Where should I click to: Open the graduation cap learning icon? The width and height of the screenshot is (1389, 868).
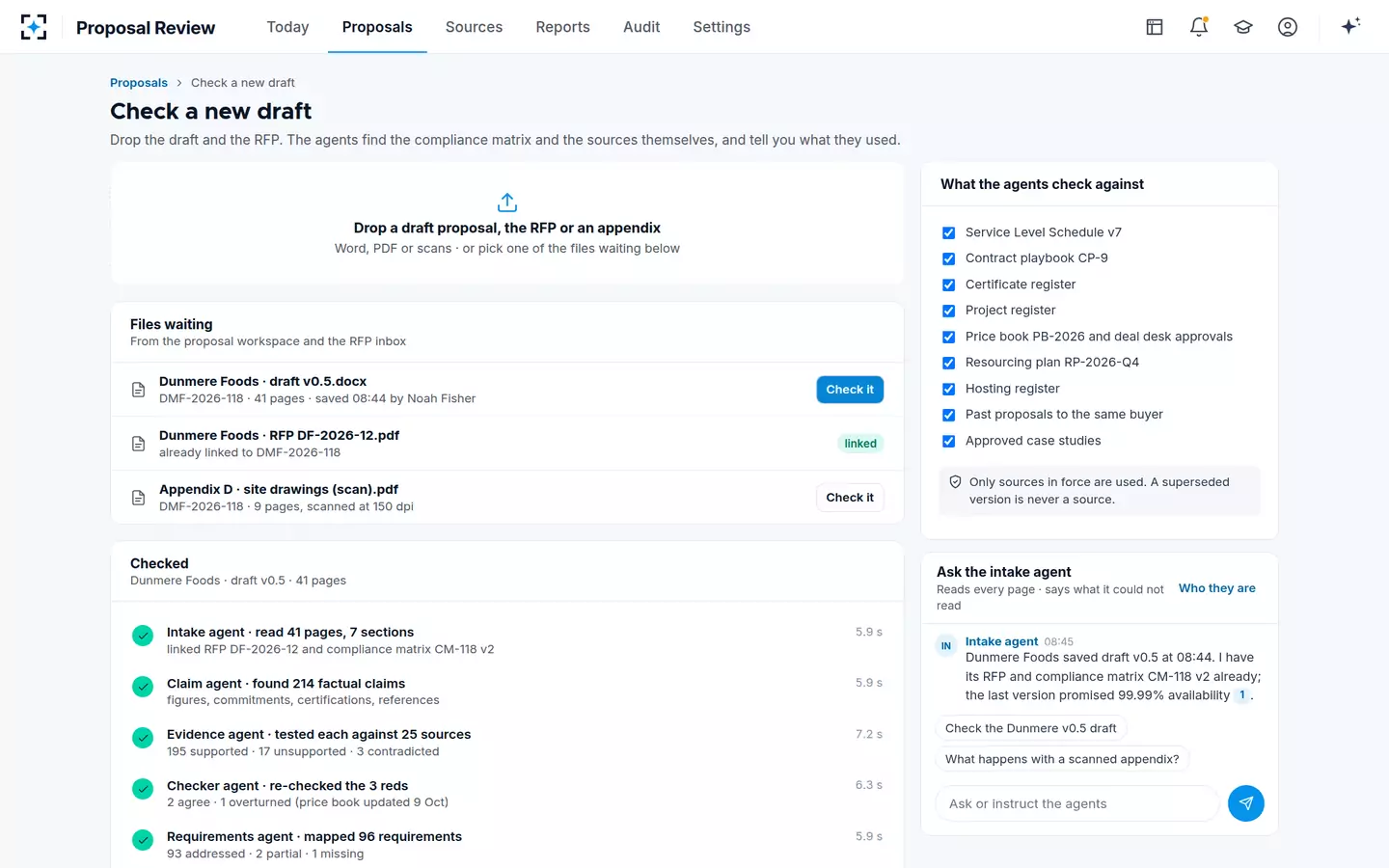tap(1243, 27)
